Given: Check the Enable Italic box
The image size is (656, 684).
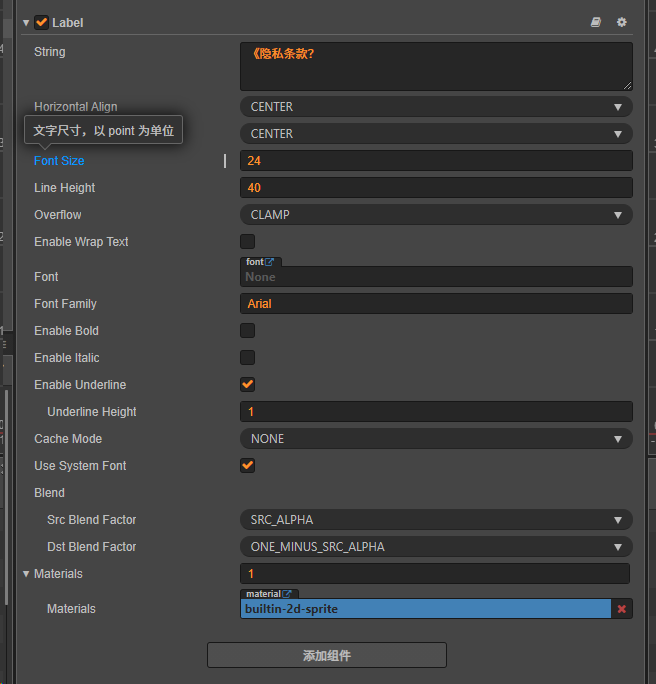Looking at the screenshot, I should tap(247, 358).
